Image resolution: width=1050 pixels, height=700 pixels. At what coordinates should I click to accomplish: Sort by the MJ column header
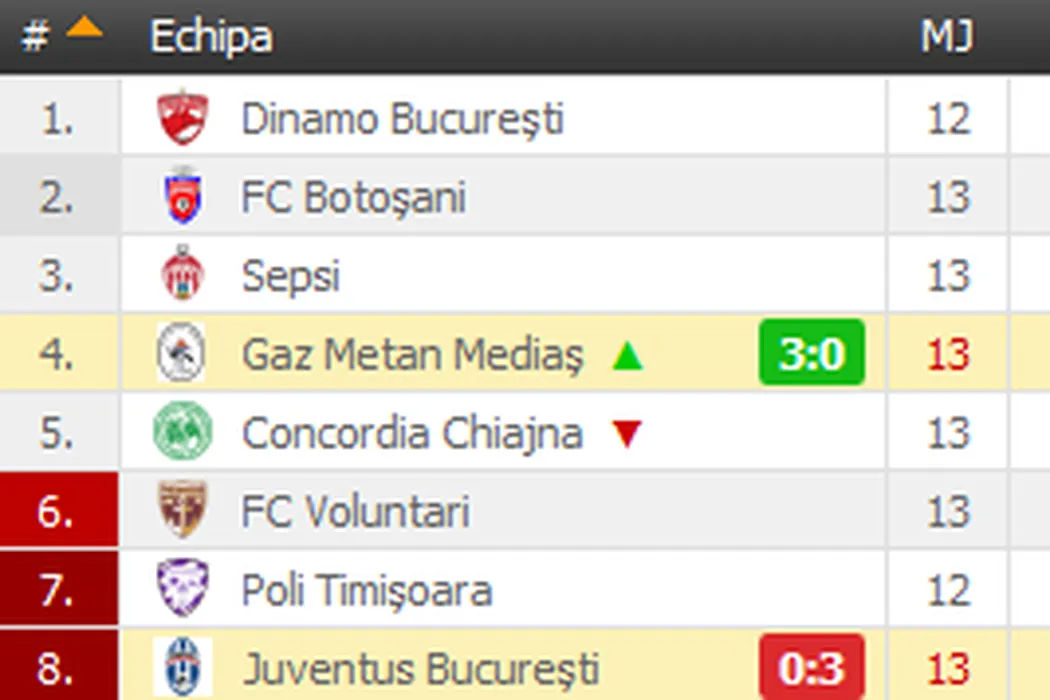click(x=946, y=37)
